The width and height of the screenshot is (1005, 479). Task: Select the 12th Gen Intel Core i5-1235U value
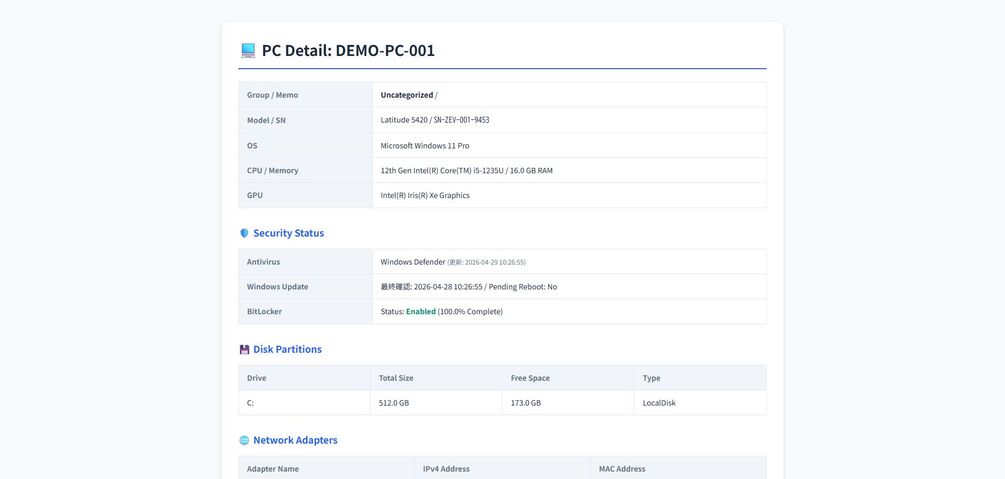click(466, 171)
